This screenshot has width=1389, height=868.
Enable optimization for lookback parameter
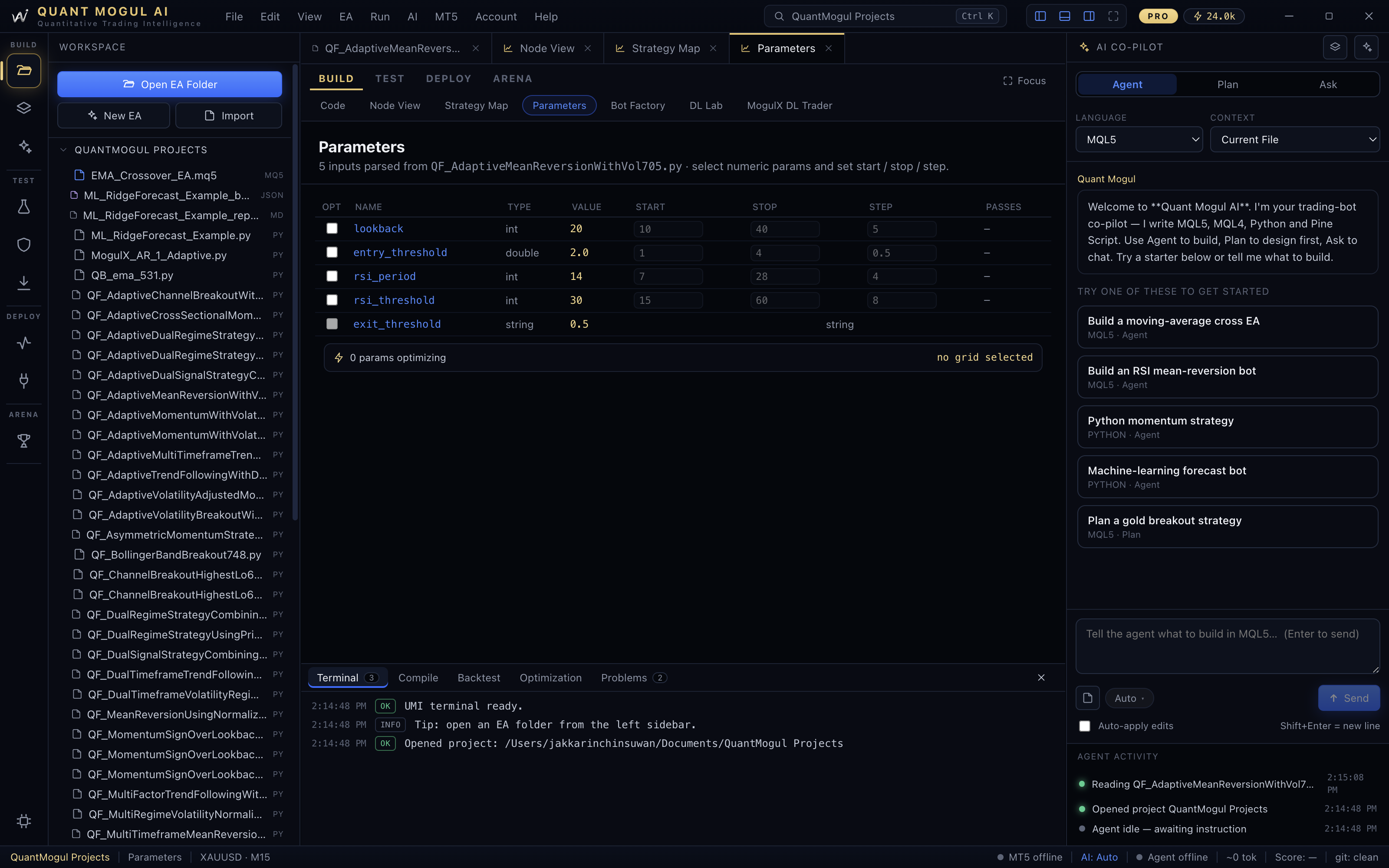(332, 228)
